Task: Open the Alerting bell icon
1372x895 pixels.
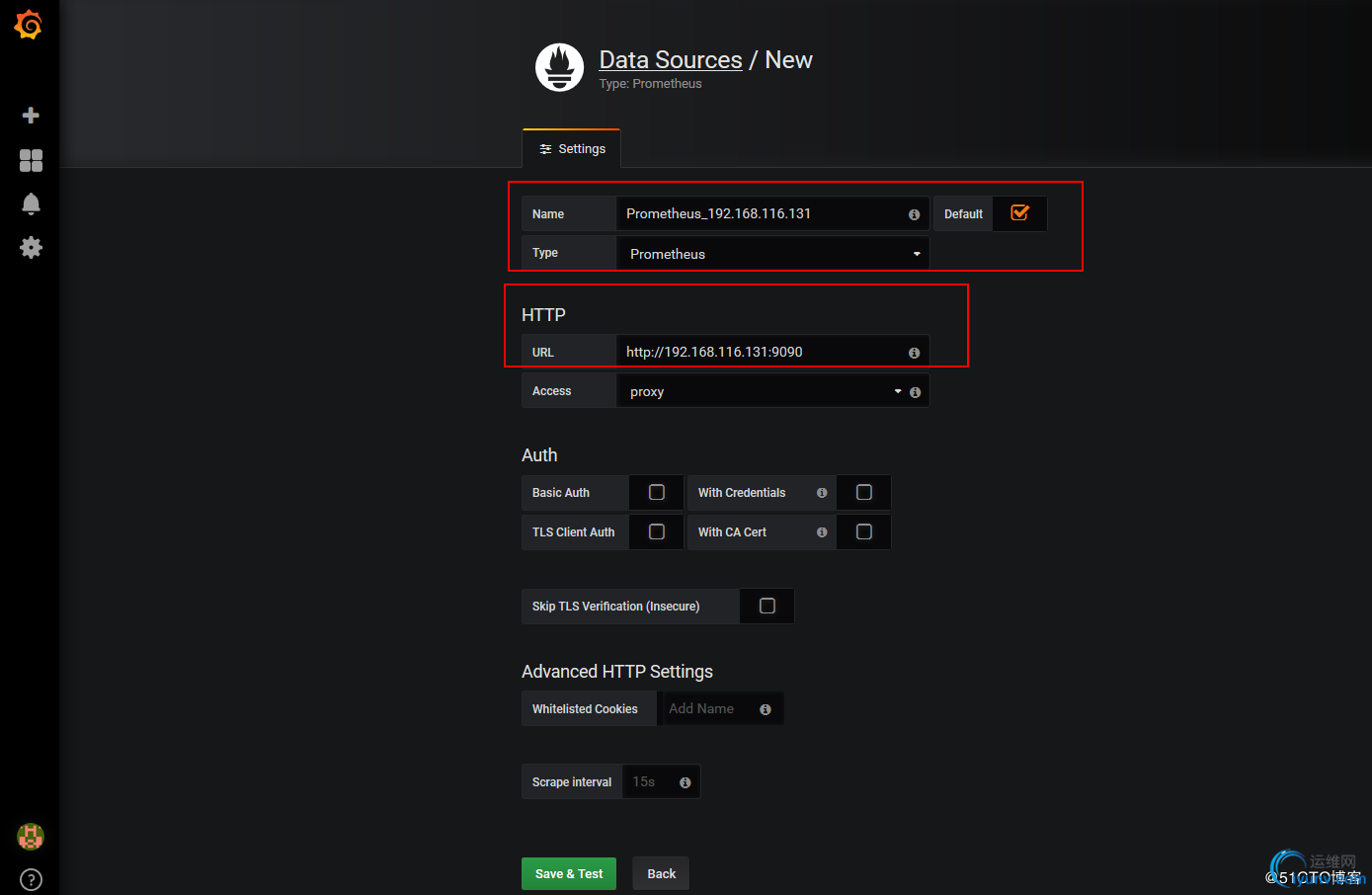Action: tap(31, 203)
